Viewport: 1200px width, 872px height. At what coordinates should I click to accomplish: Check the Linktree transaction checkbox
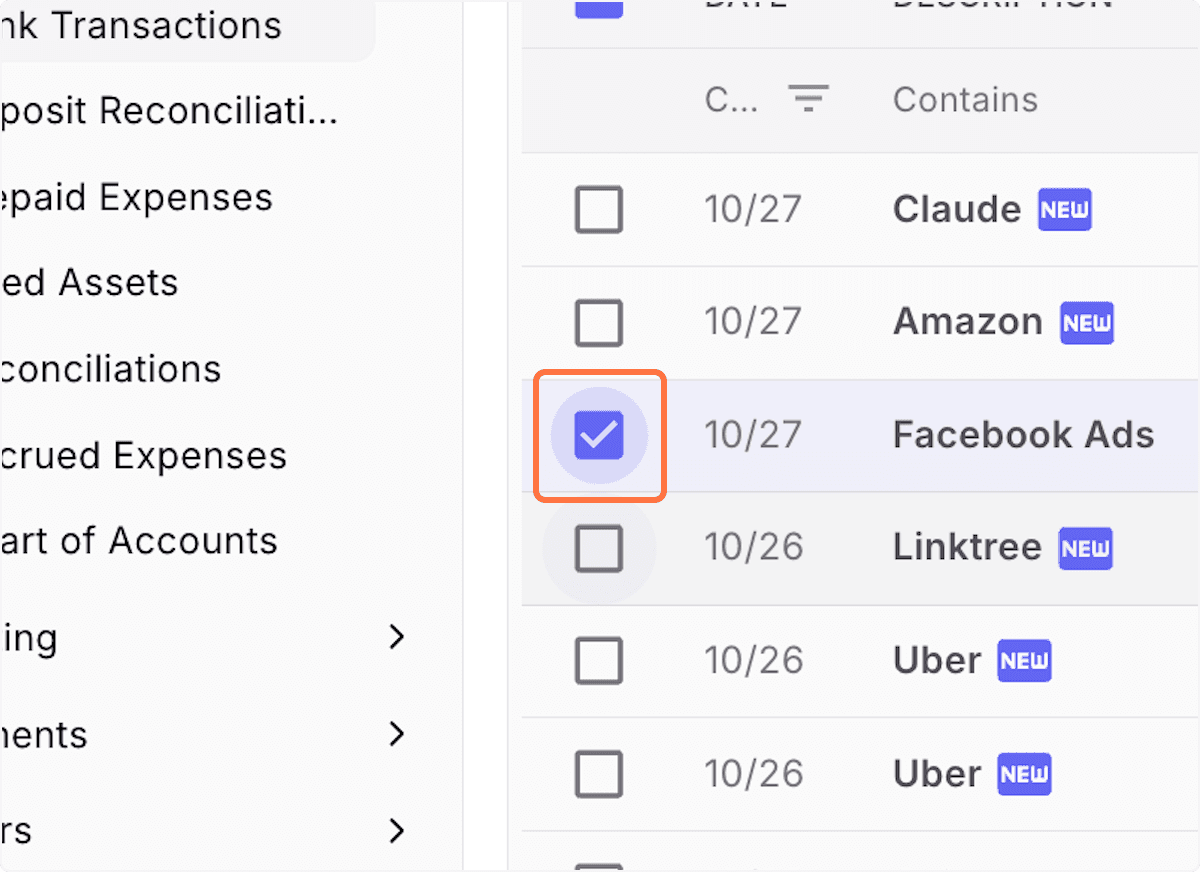[598, 548]
